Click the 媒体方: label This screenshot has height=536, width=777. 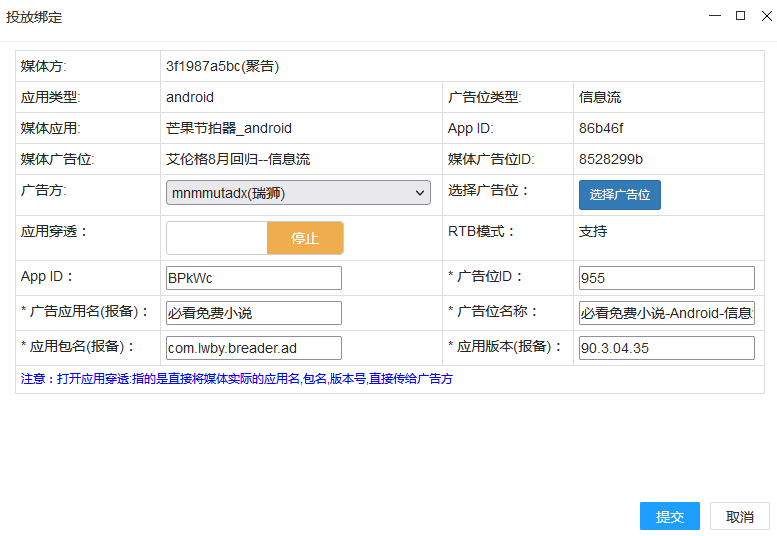[43, 66]
